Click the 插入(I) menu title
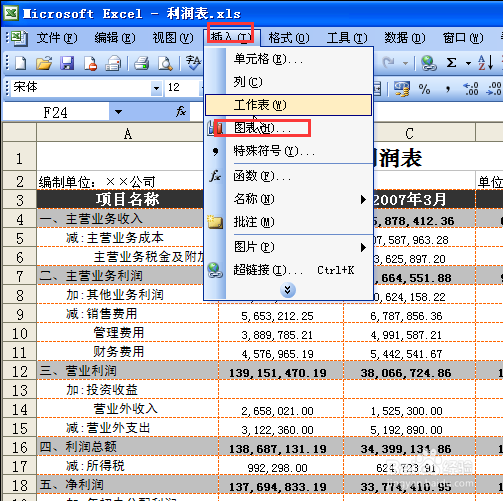This screenshot has height=501, width=503. click(x=231, y=37)
